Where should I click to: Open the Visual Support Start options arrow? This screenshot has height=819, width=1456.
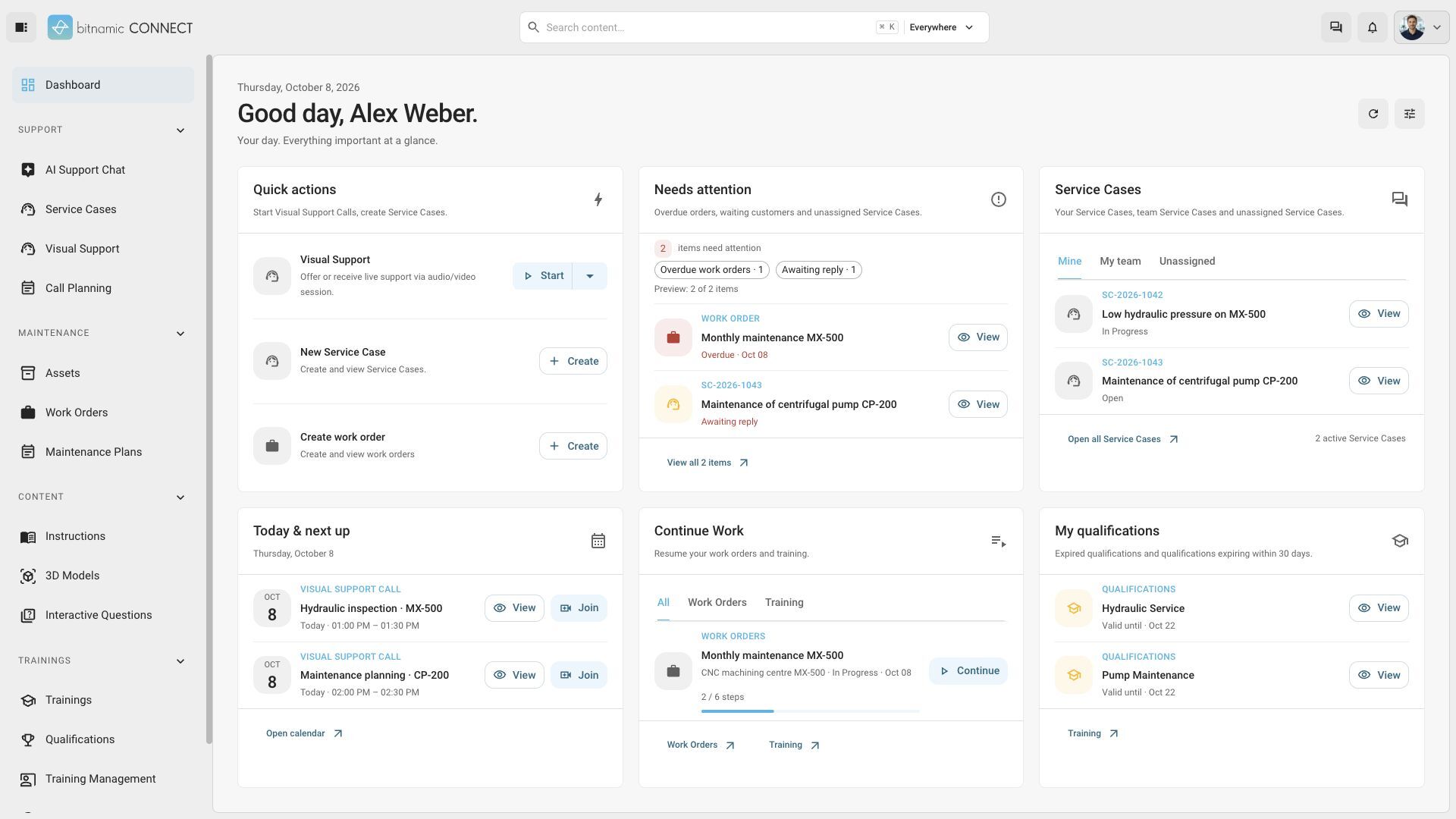tap(589, 276)
